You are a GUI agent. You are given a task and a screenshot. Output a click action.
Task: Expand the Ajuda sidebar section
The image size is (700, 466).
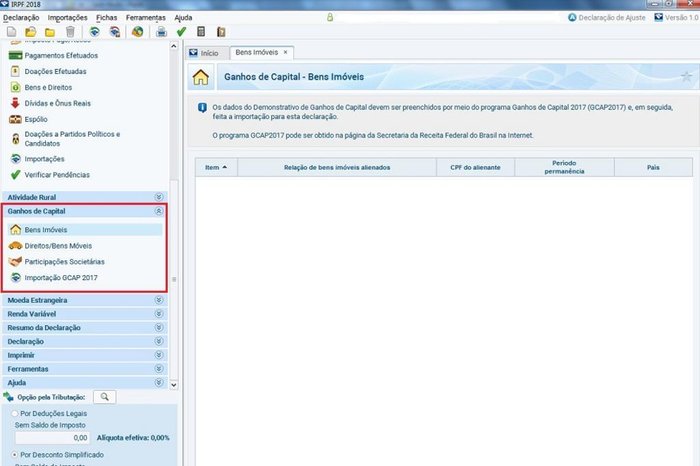(x=158, y=383)
